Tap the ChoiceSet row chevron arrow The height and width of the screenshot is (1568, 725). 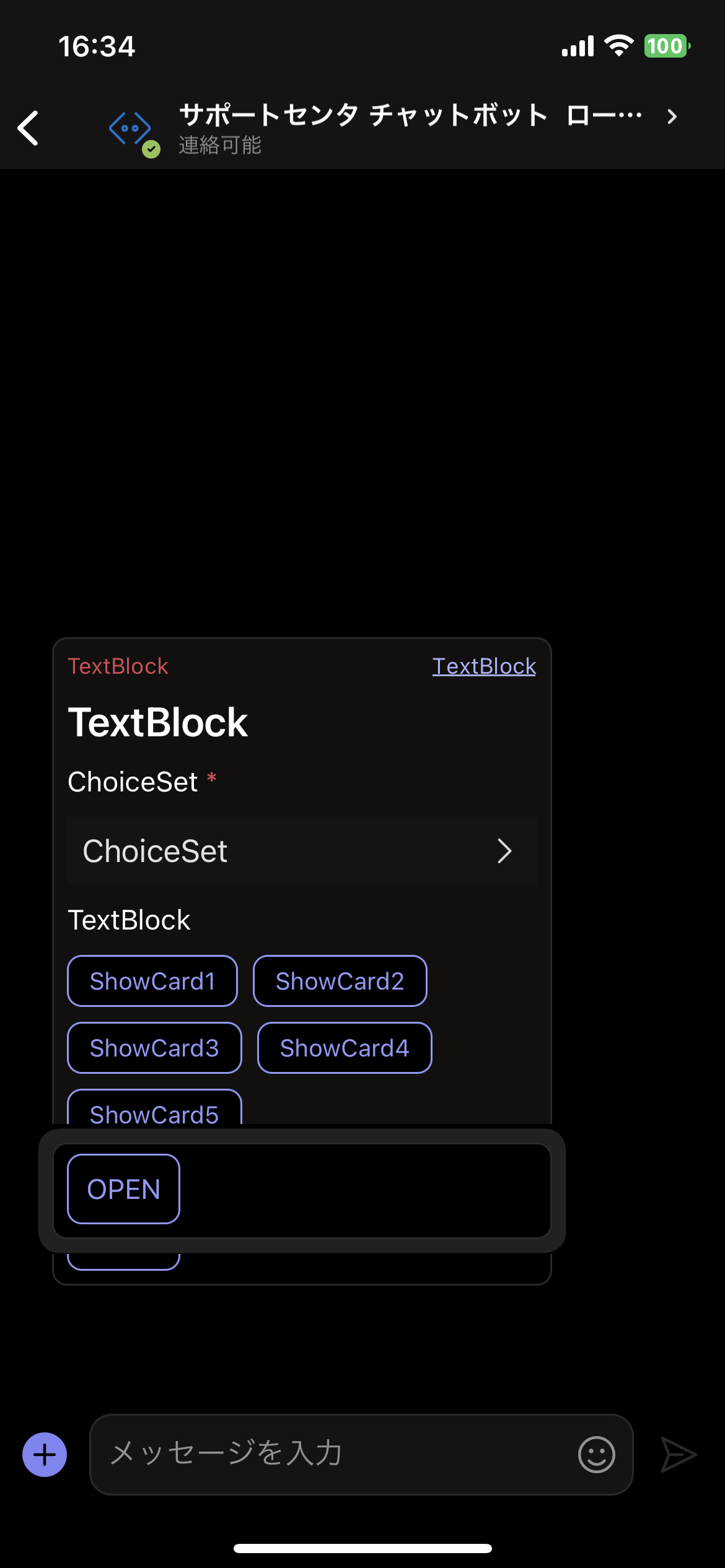point(504,851)
